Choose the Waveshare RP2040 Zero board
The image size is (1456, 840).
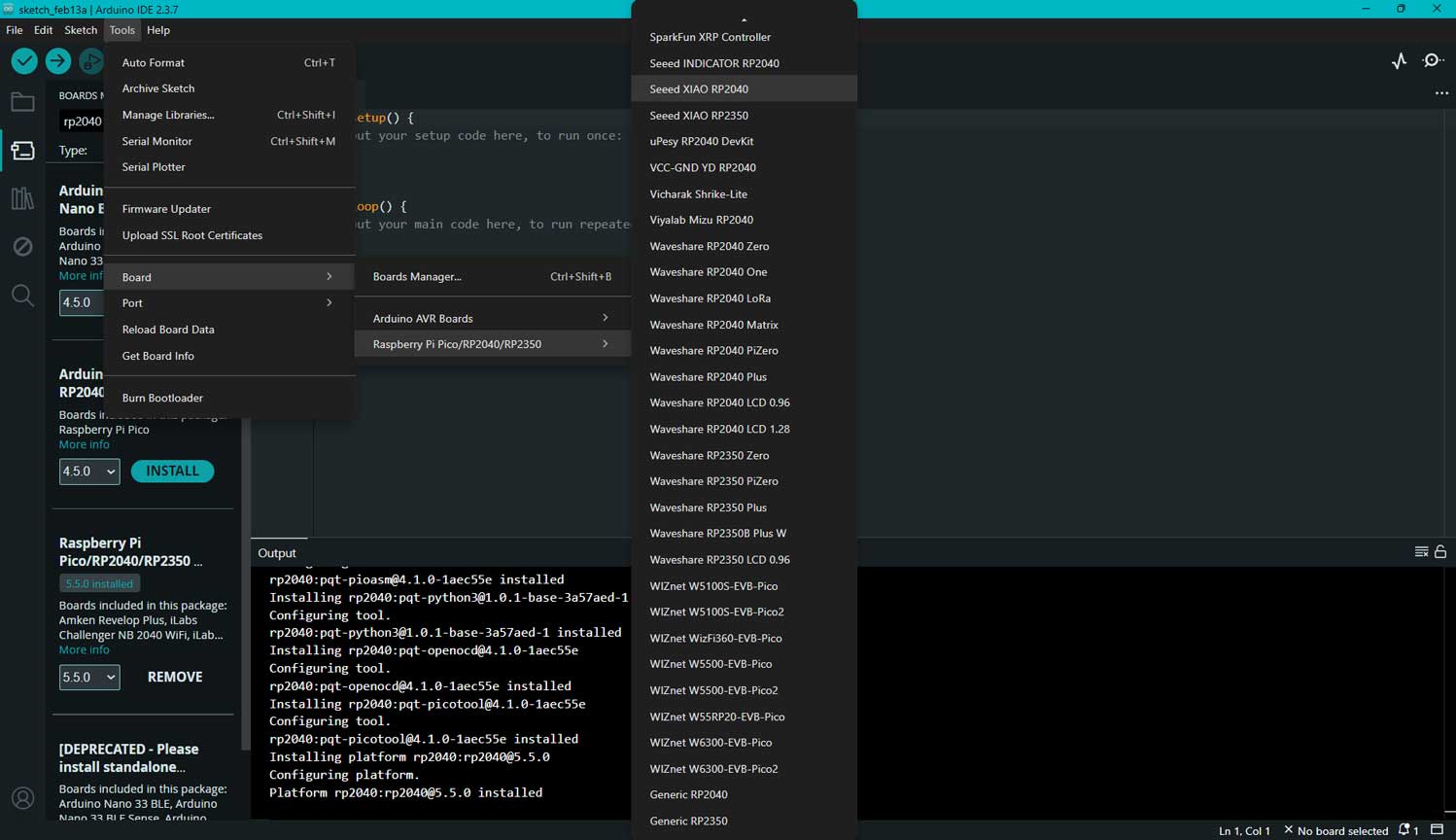click(x=745, y=247)
